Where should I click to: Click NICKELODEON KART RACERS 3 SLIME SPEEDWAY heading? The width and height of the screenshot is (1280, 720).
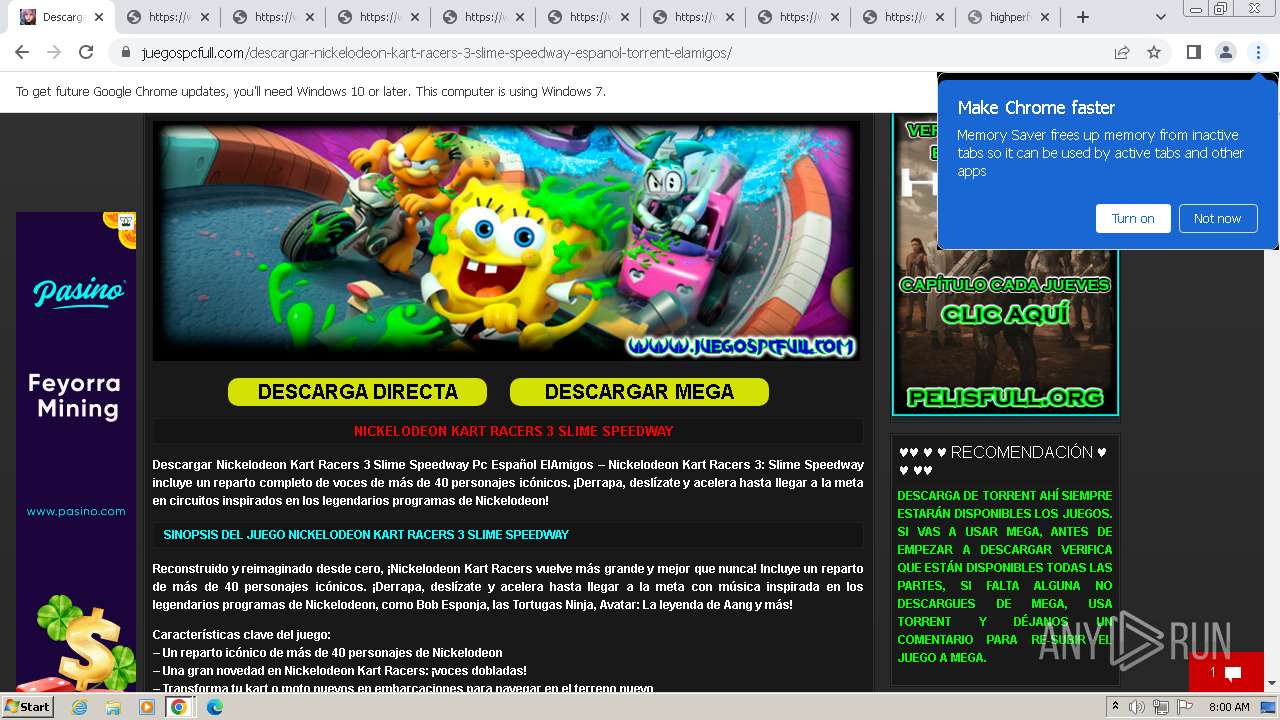click(x=513, y=431)
